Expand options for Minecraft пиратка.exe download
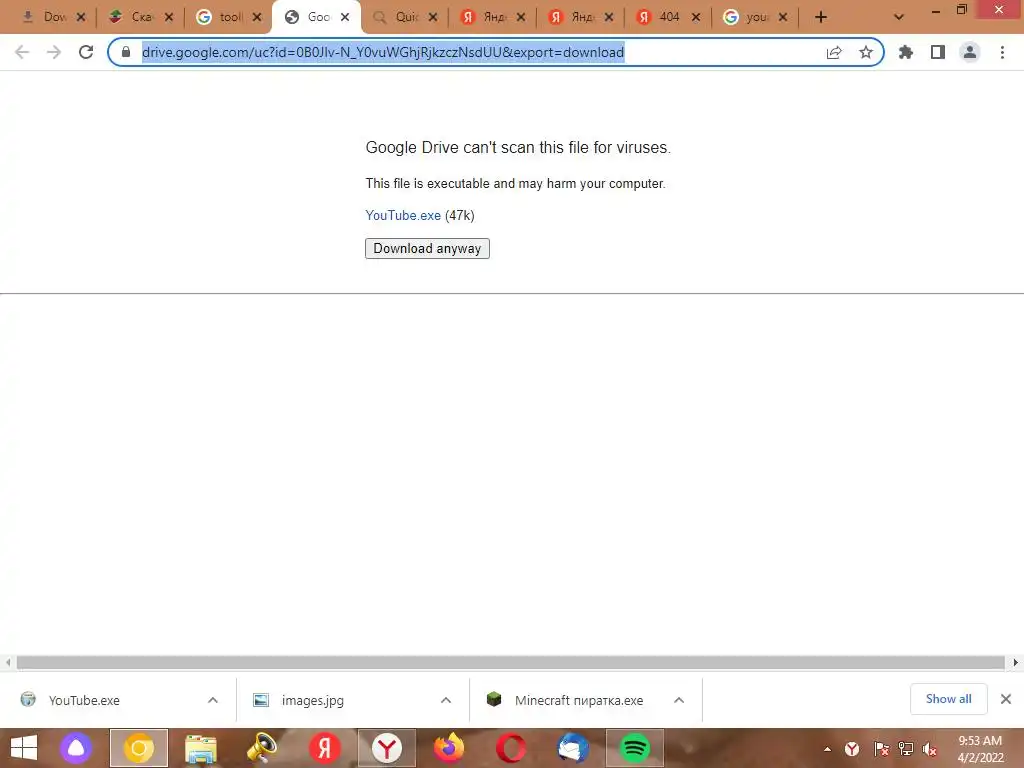The height and width of the screenshot is (768, 1024). (679, 700)
